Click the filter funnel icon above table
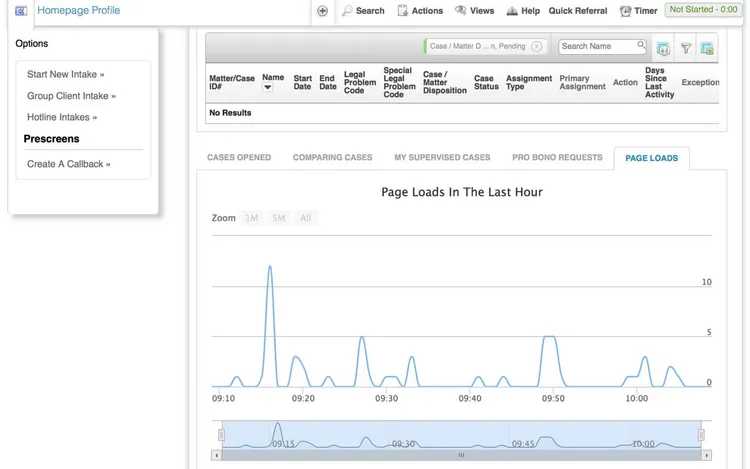This screenshot has width=750, height=469. pyautogui.click(x=686, y=48)
